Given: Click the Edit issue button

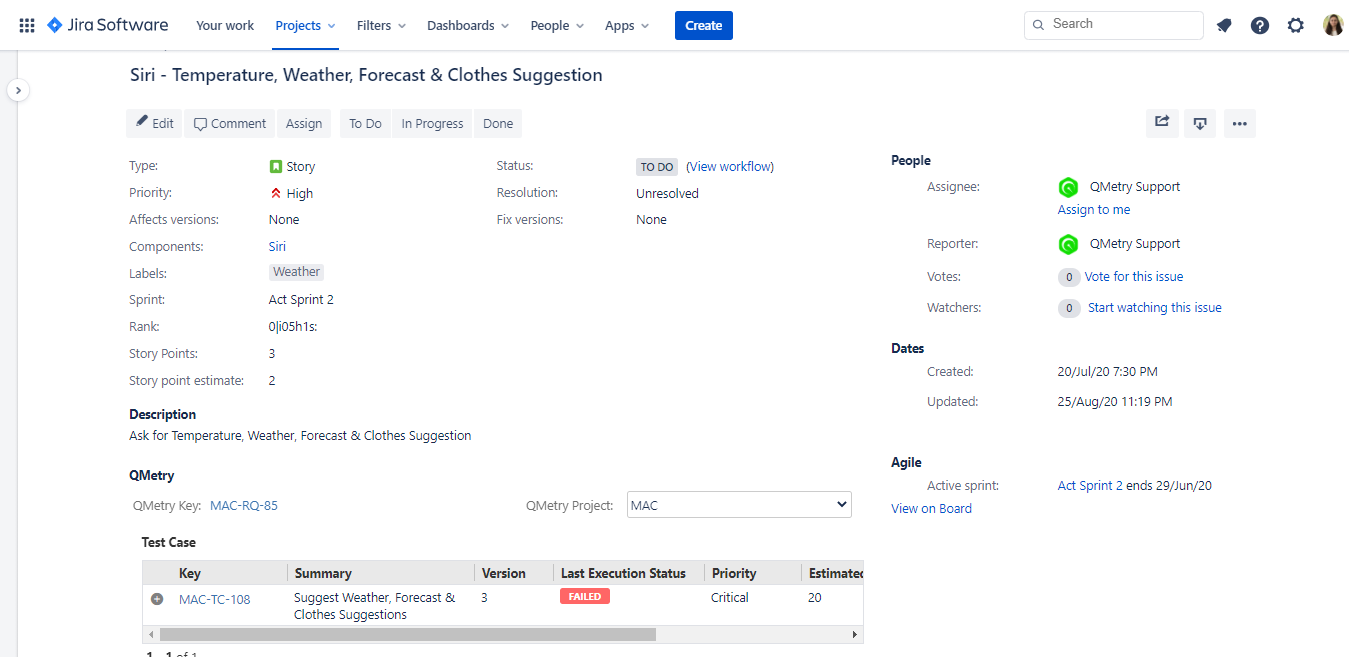Looking at the screenshot, I should 154,123.
